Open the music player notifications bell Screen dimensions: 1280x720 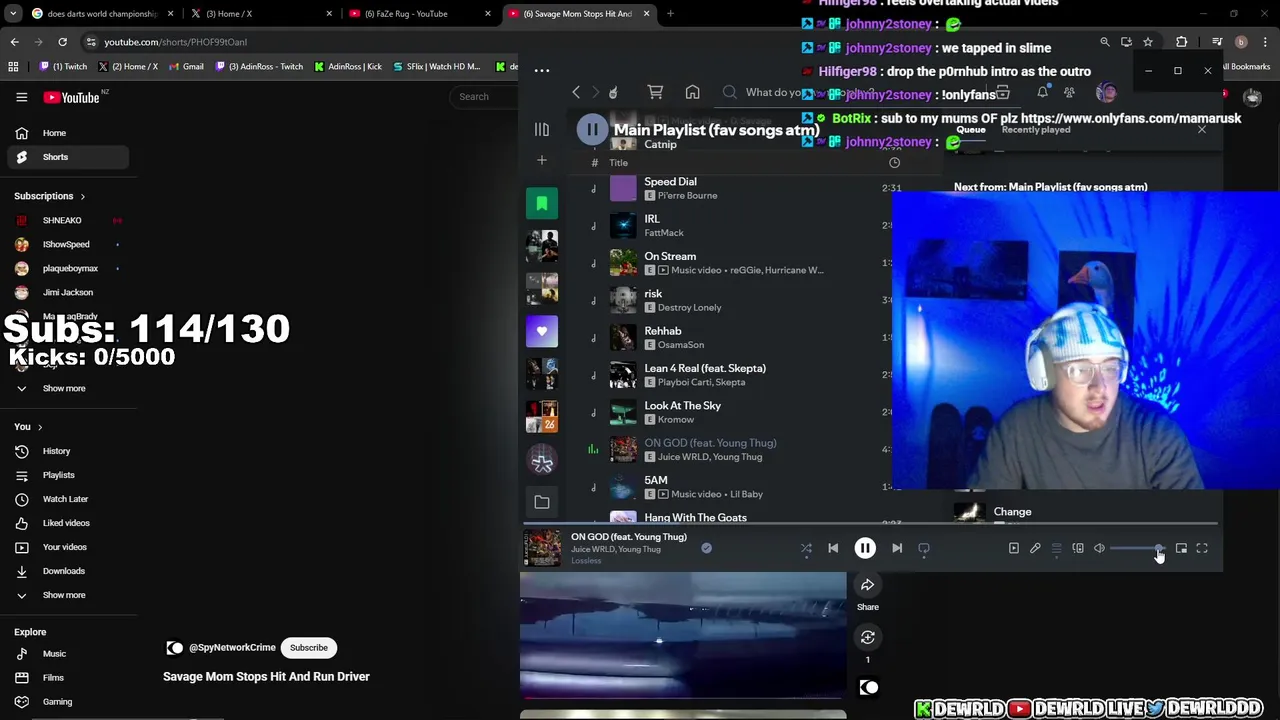click(1042, 92)
